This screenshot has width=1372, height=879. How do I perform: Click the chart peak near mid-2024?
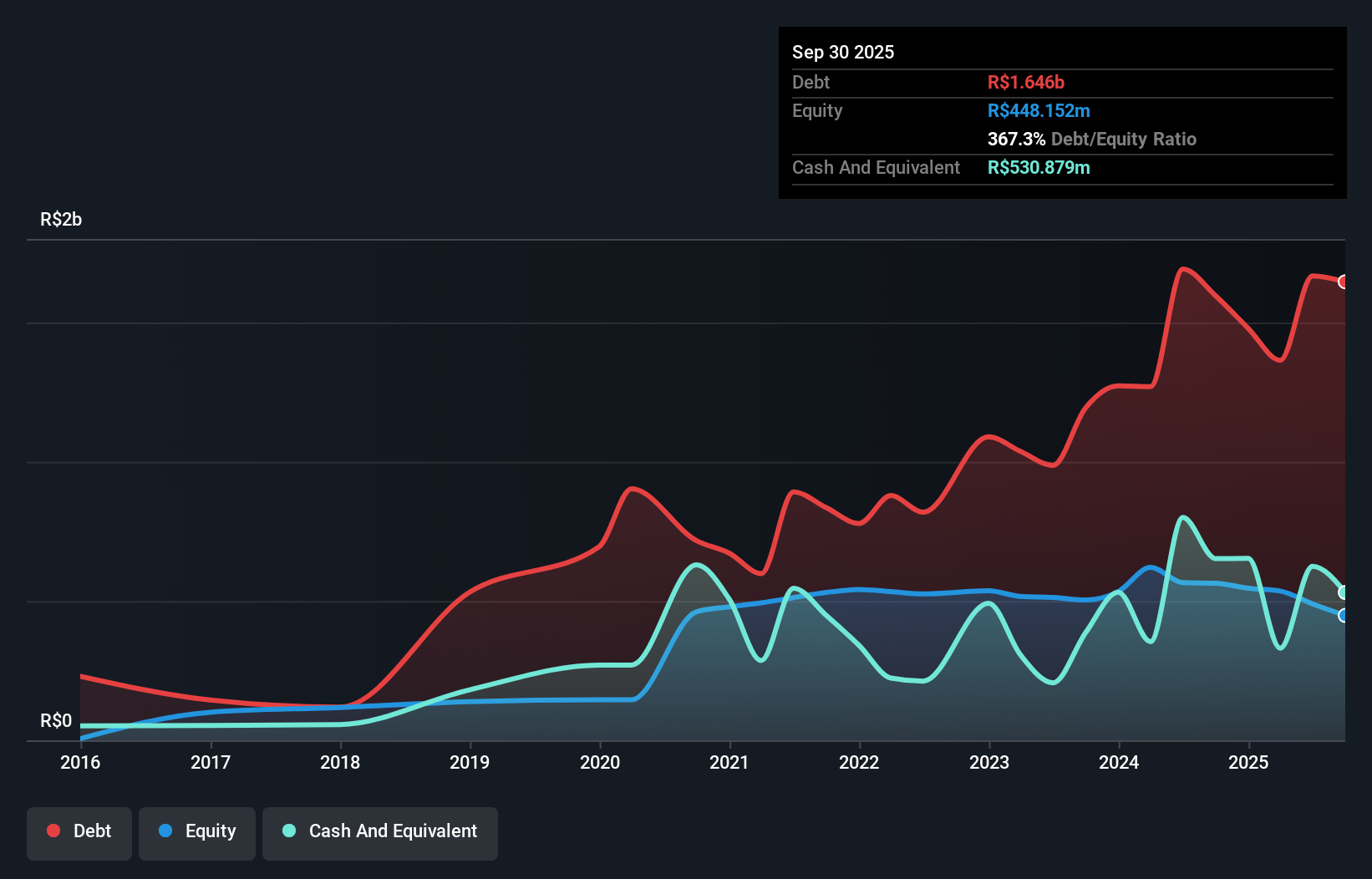[x=1182, y=269]
